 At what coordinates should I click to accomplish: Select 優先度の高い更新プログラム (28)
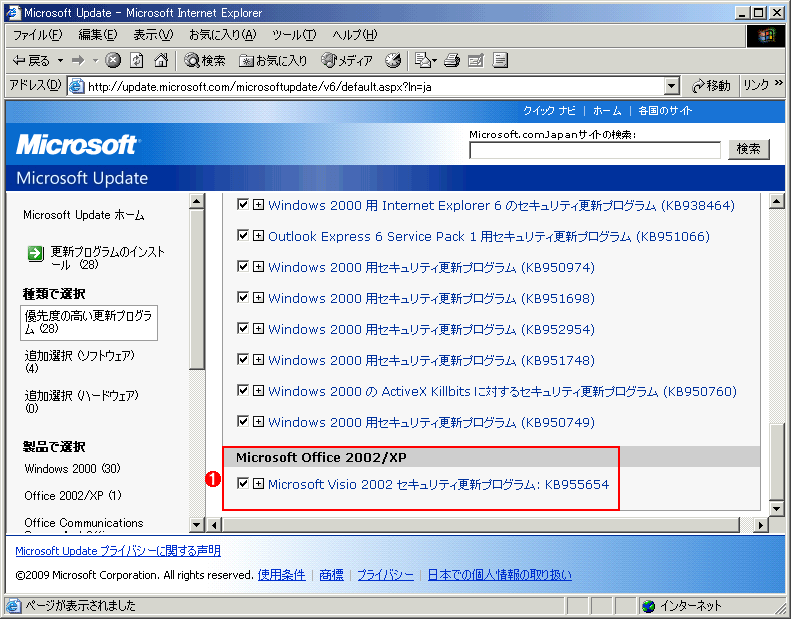pos(89,322)
